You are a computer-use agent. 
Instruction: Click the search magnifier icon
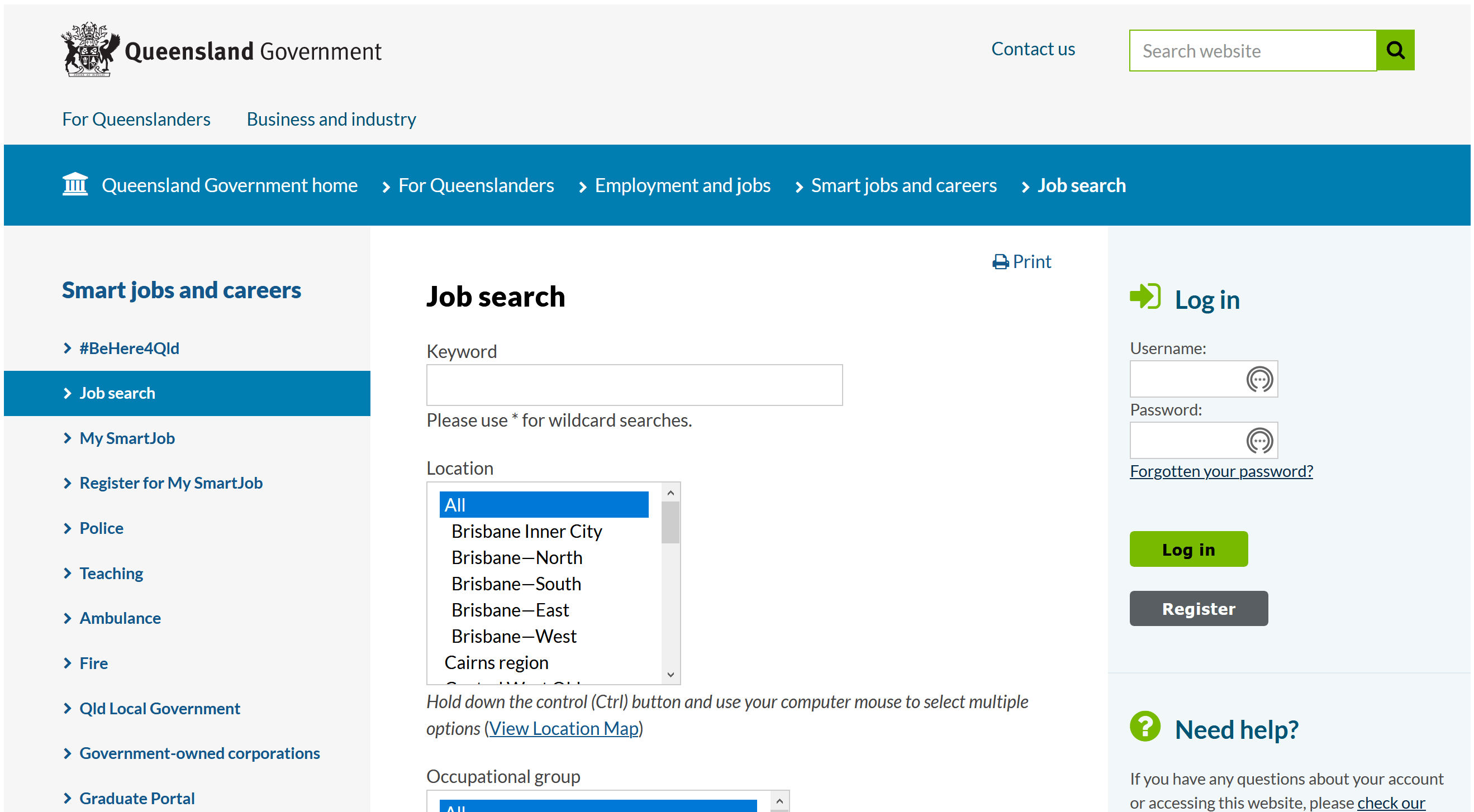(1395, 50)
